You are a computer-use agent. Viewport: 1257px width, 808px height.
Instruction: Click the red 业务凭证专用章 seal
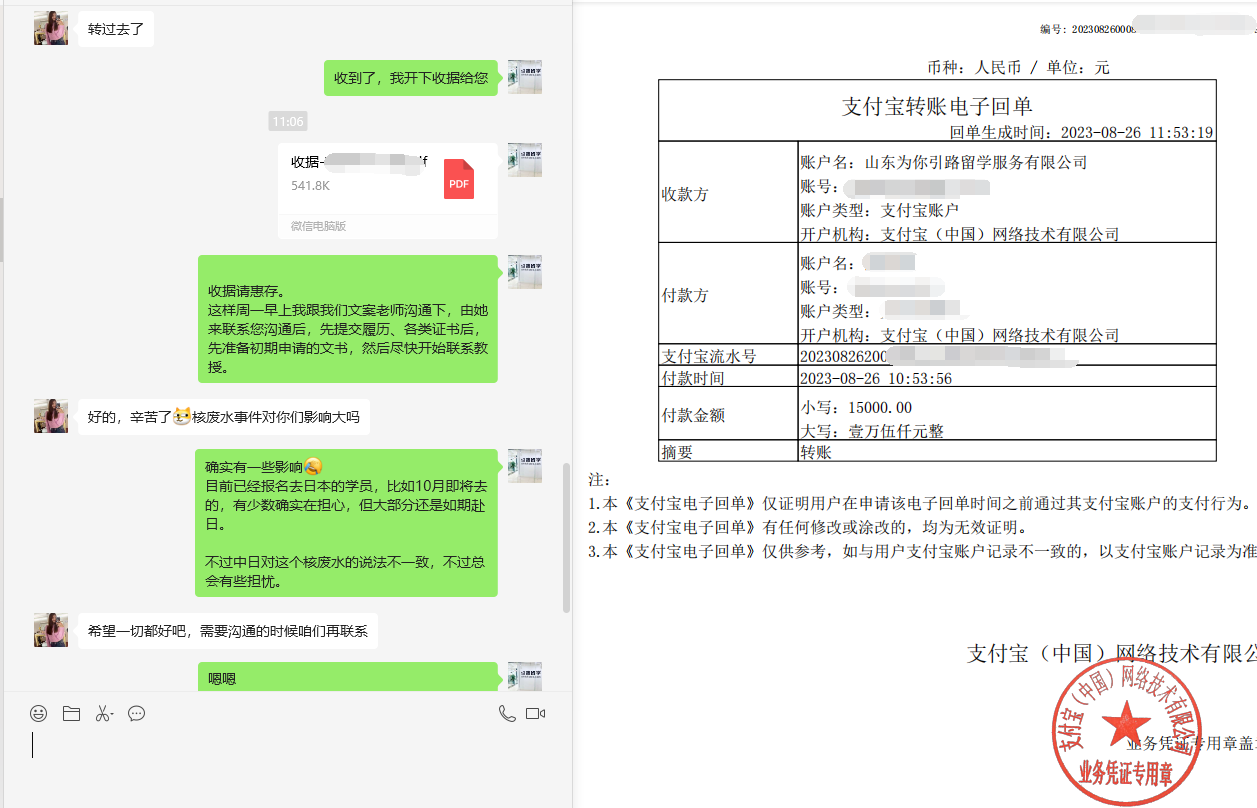(1126, 732)
